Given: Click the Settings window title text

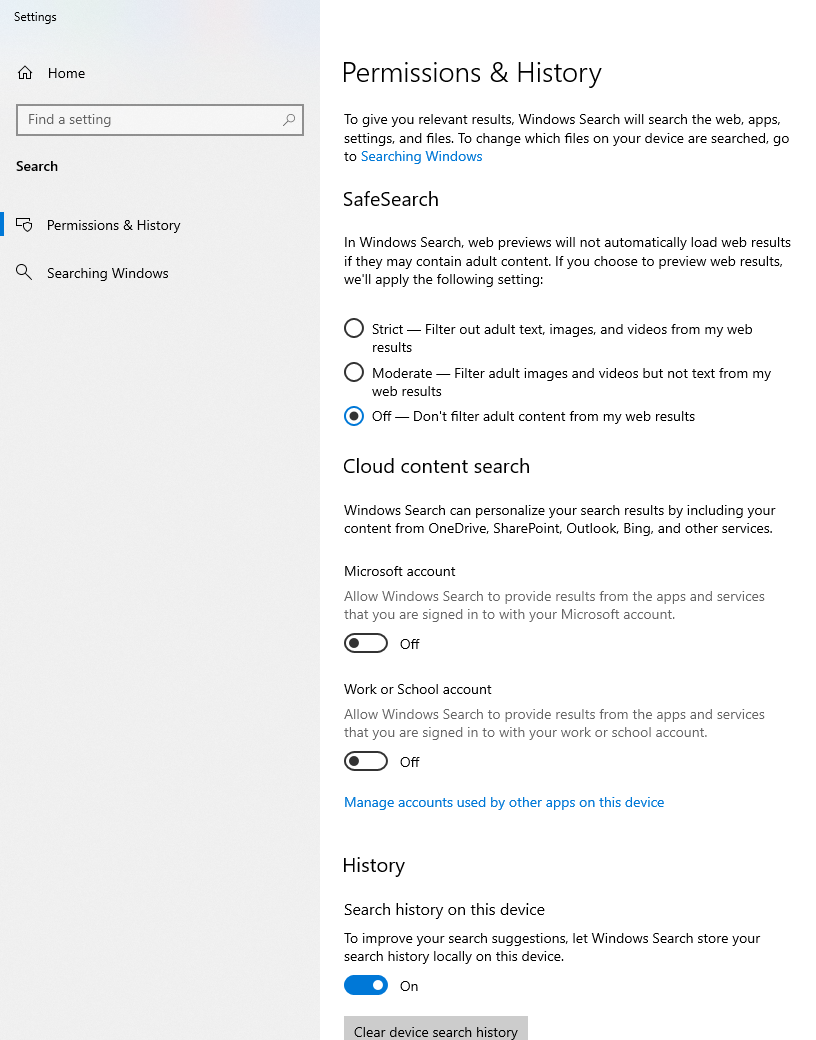Looking at the screenshot, I should 35,17.
